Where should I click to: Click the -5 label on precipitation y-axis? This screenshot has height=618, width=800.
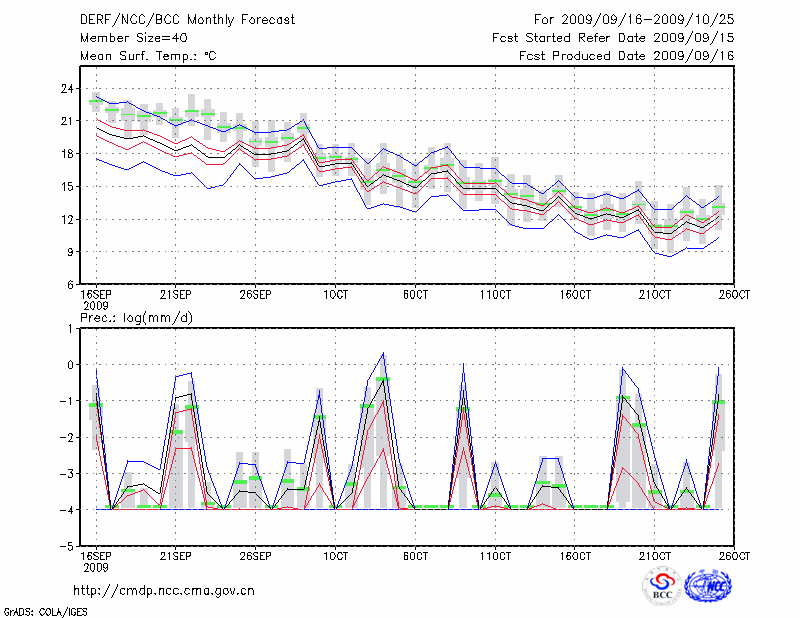click(67, 547)
